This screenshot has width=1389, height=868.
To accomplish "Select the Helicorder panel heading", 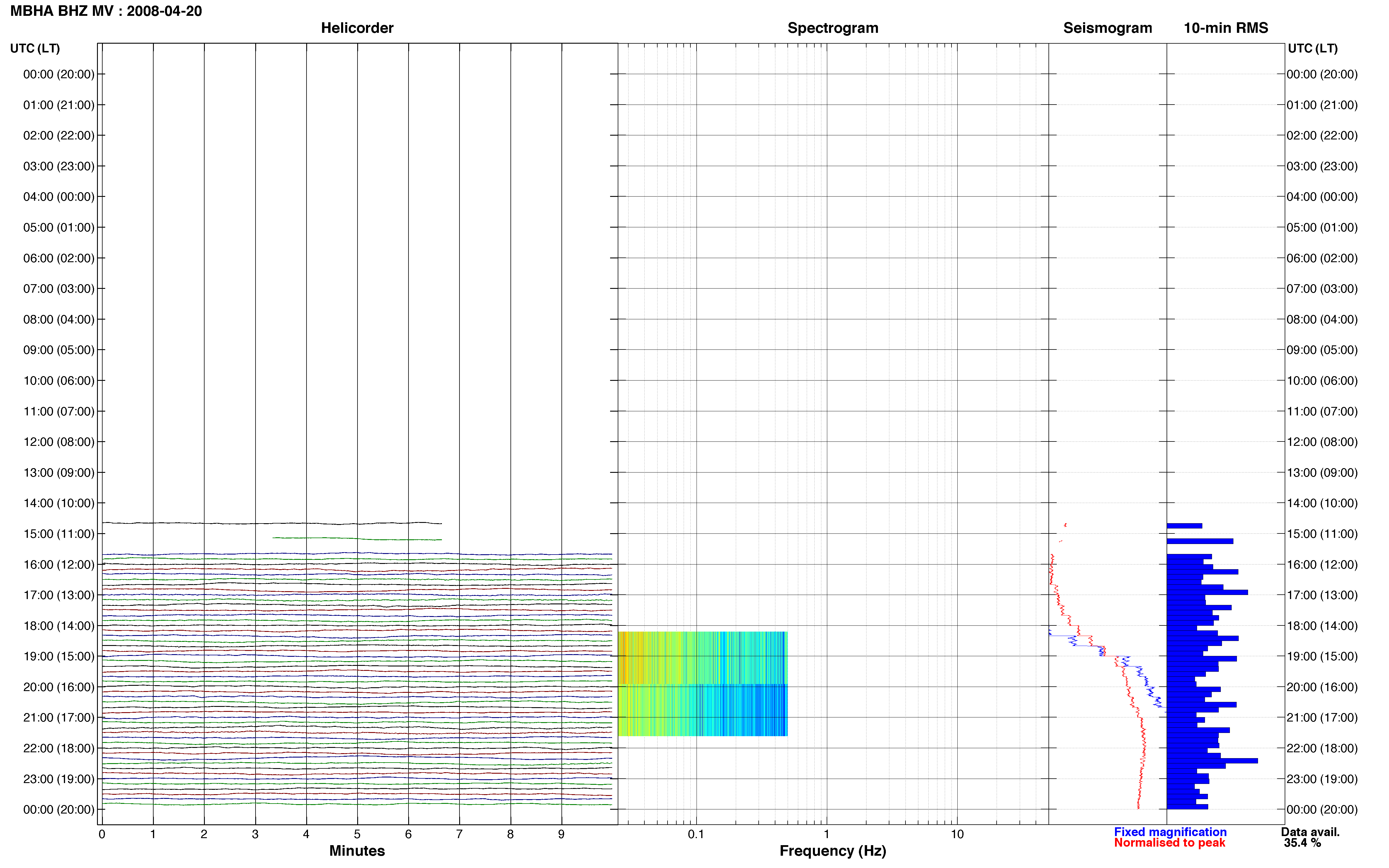I will 357,28.
